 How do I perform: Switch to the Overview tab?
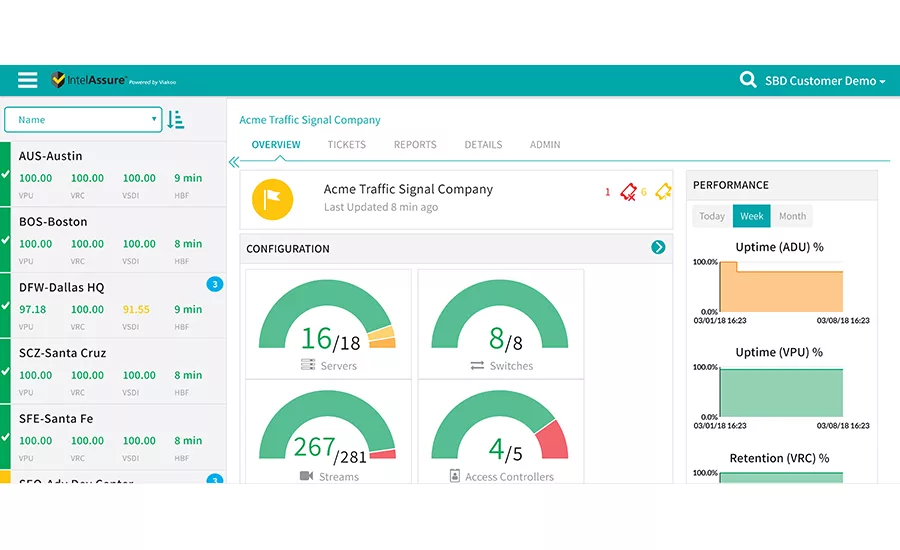(x=276, y=145)
